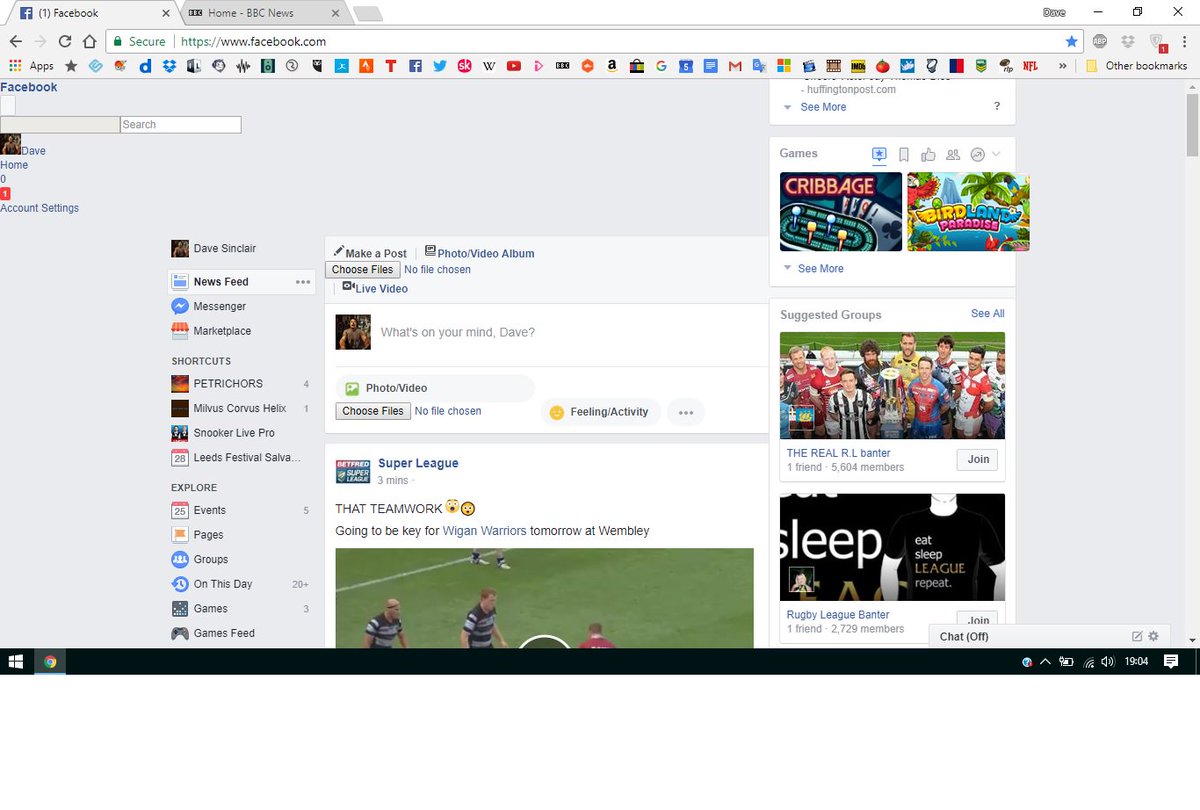
Task: Open Super League page name link
Action: pyautogui.click(x=418, y=463)
